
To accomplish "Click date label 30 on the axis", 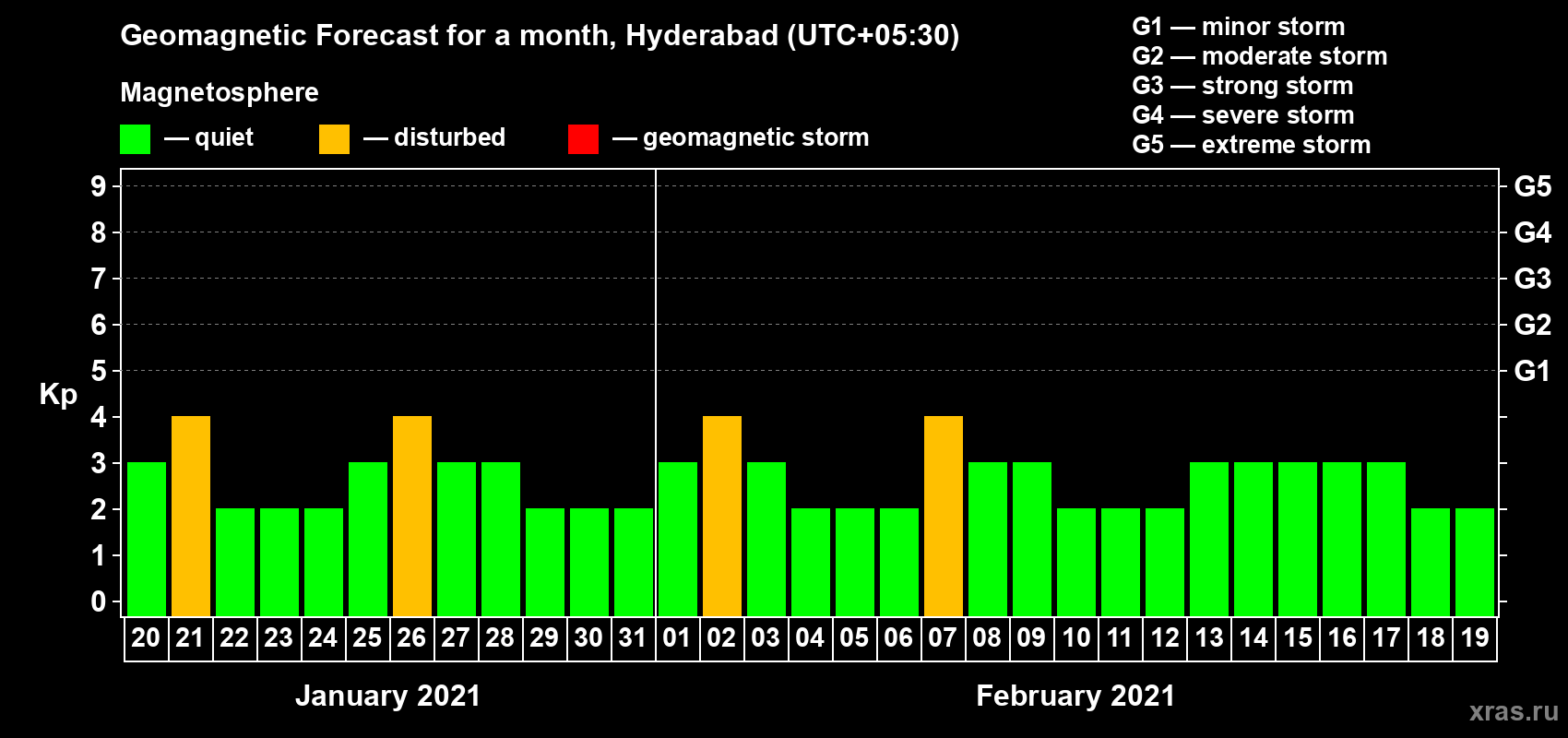I will (x=588, y=638).
